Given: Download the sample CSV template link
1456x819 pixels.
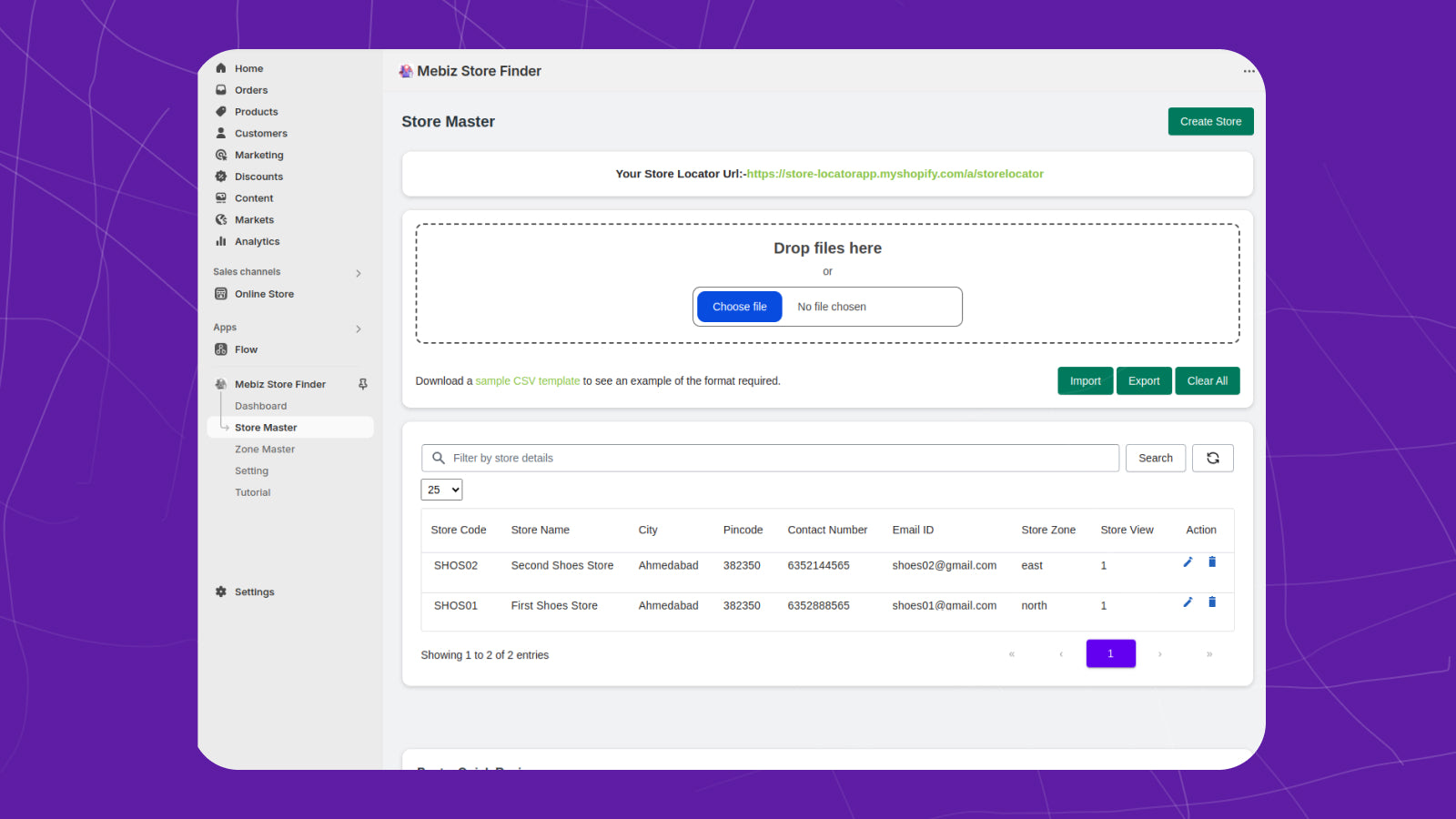Looking at the screenshot, I should [527, 381].
